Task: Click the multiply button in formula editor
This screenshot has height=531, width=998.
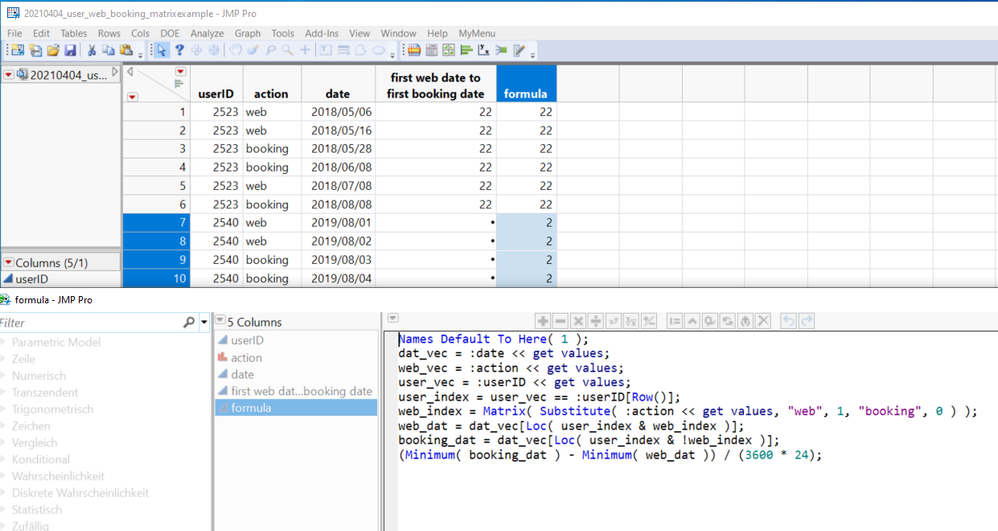Action: 578,321
